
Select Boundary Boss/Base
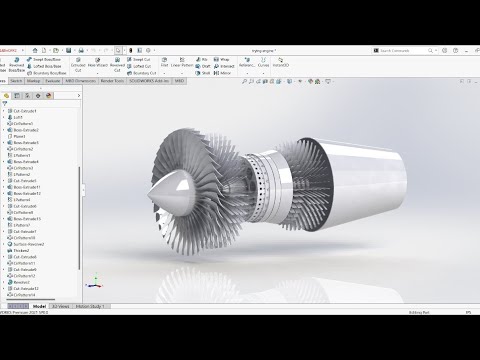(46, 73)
